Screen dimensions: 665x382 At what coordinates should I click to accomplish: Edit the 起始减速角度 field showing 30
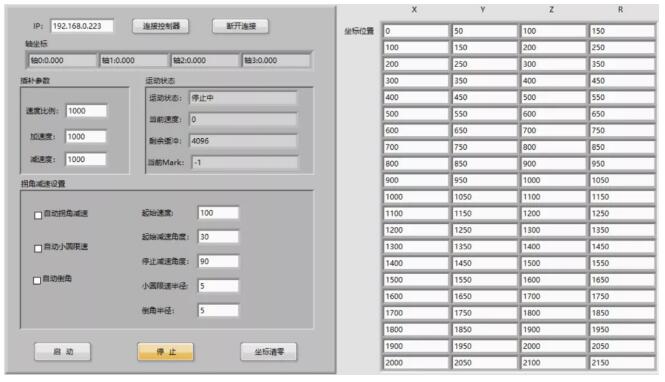(x=218, y=237)
